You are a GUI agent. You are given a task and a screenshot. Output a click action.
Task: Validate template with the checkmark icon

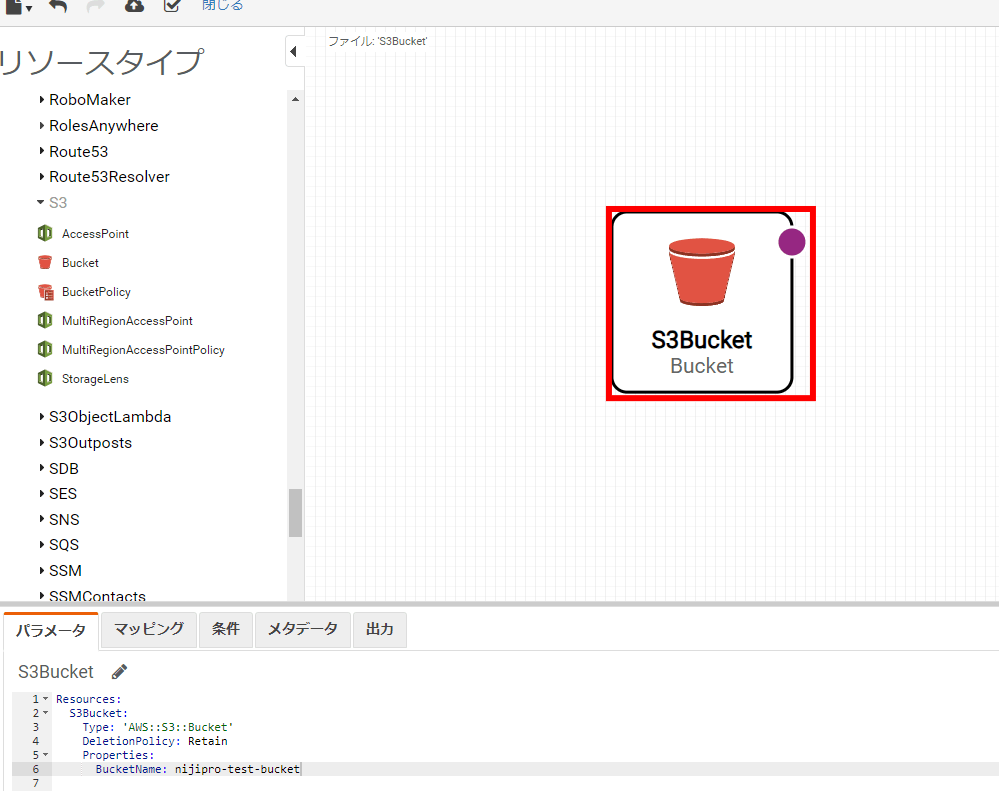tap(172, 6)
